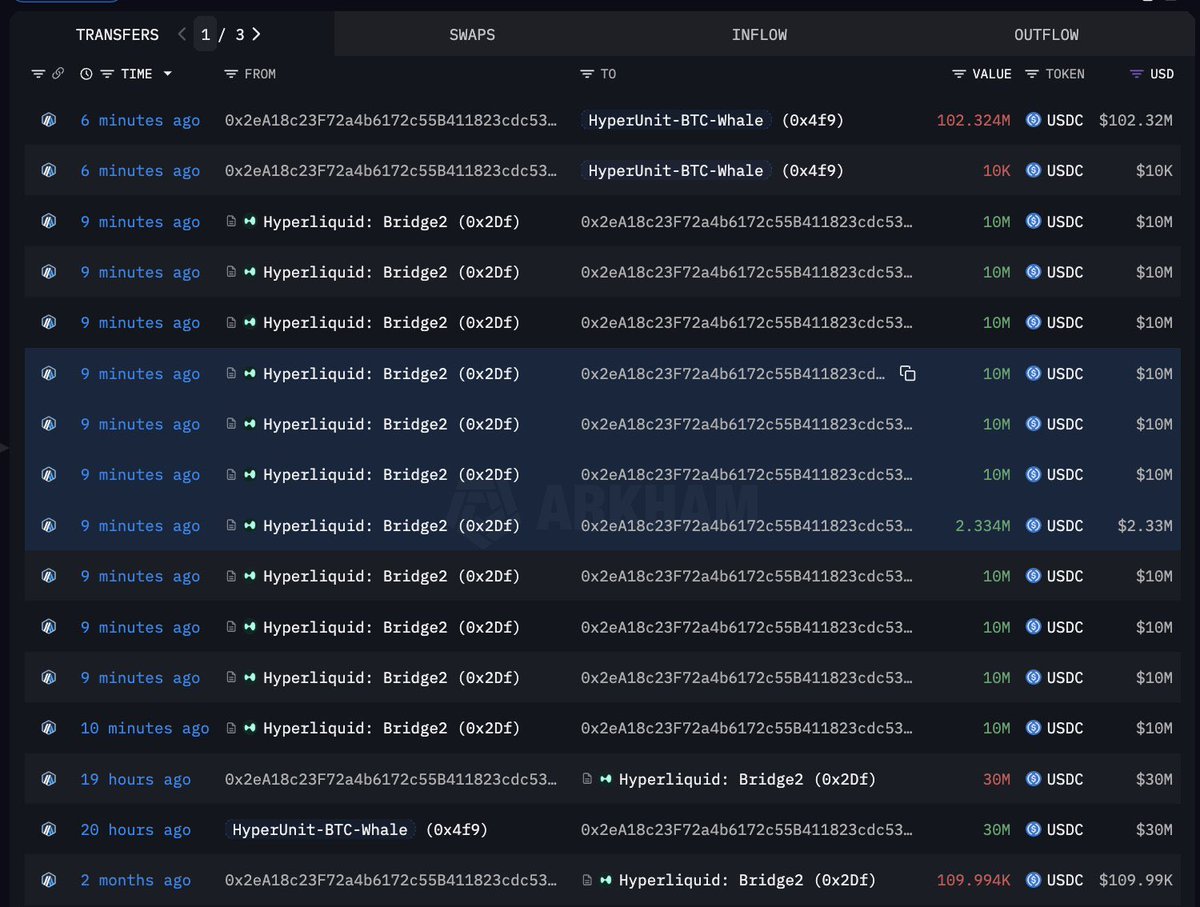Switch to the INFLOW tab
The image size is (1200, 907).
pyautogui.click(x=759, y=34)
